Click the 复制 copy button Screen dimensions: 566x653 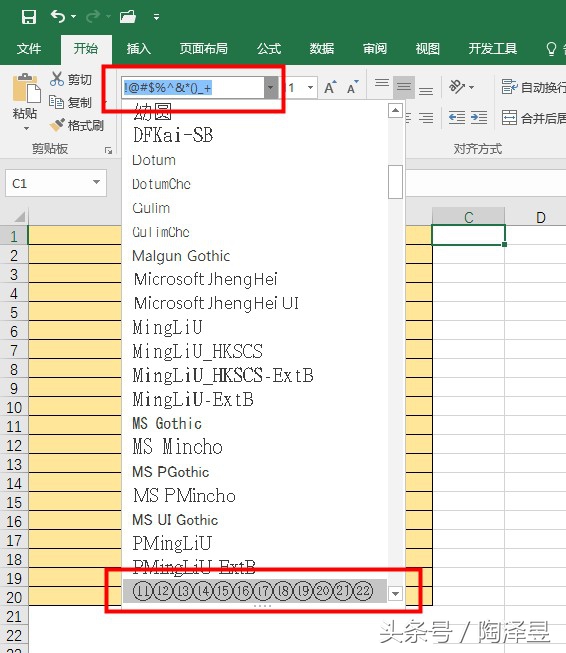click(70, 102)
